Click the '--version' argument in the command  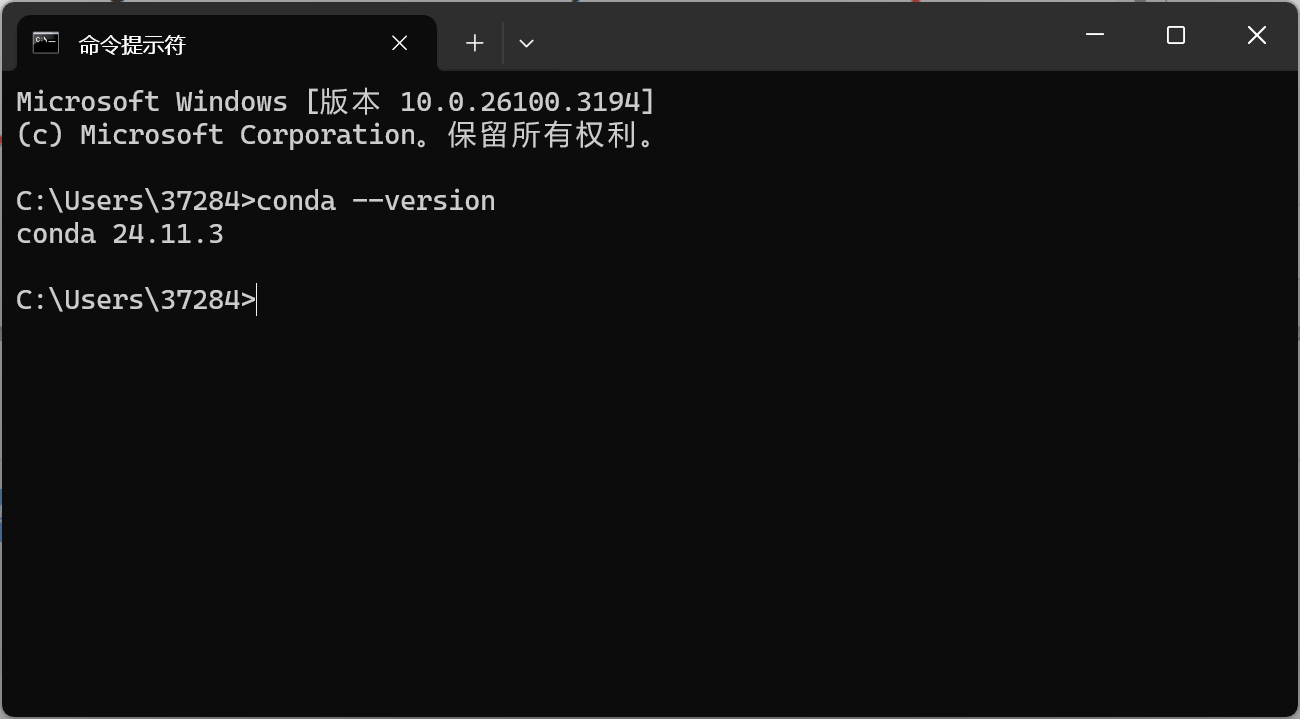click(x=424, y=201)
